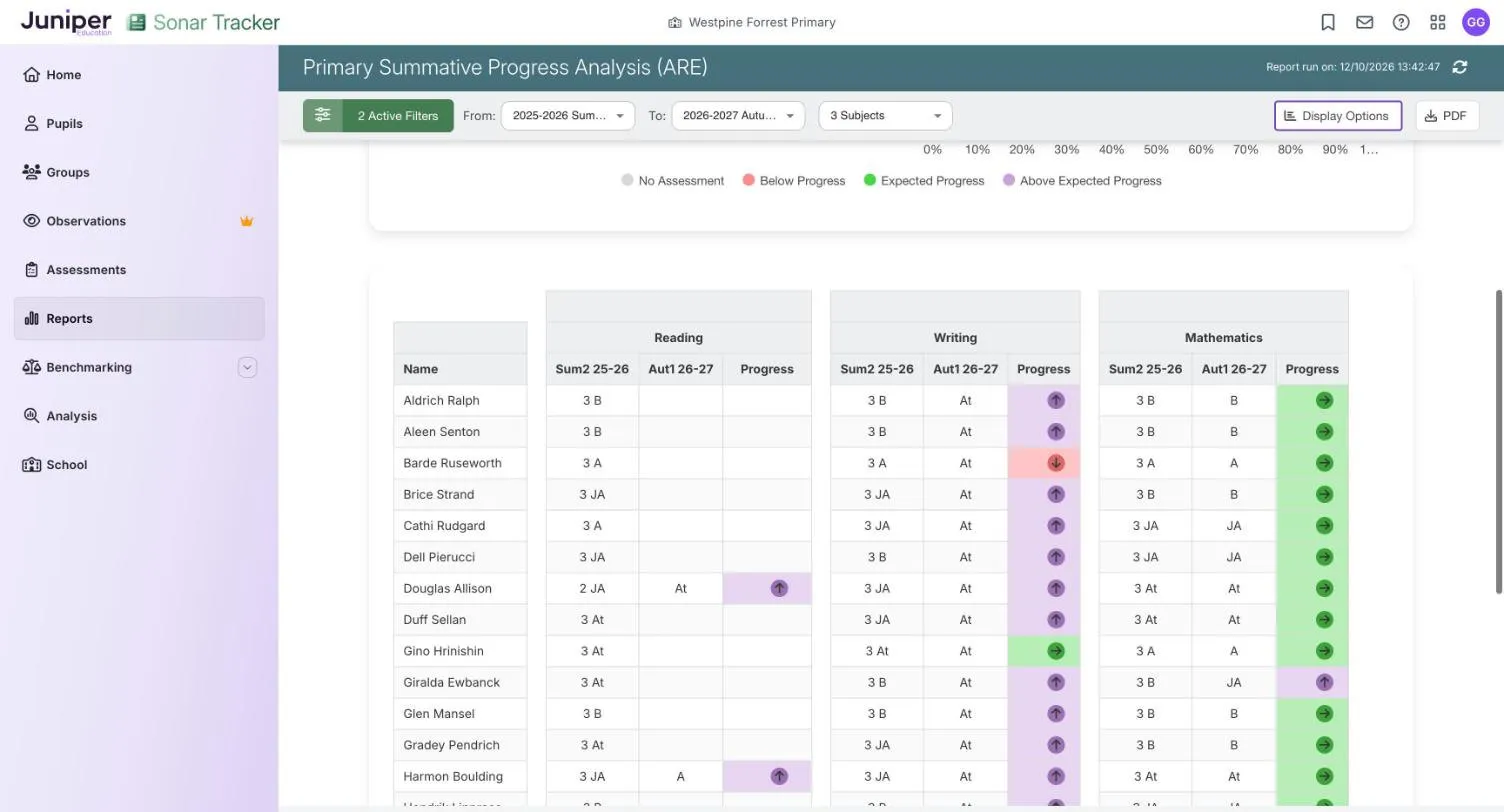
Task: Open Analysis in sidebar
Action: tap(139, 416)
